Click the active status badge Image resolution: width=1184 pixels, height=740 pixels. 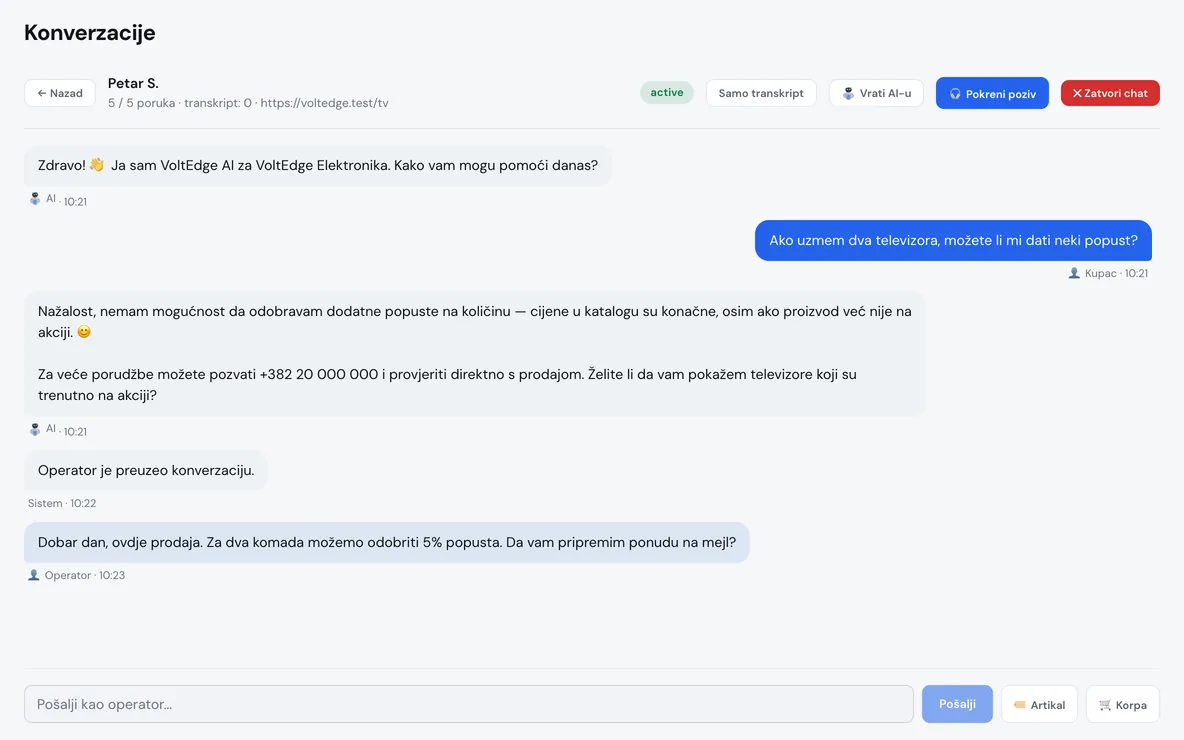pos(667,92)
